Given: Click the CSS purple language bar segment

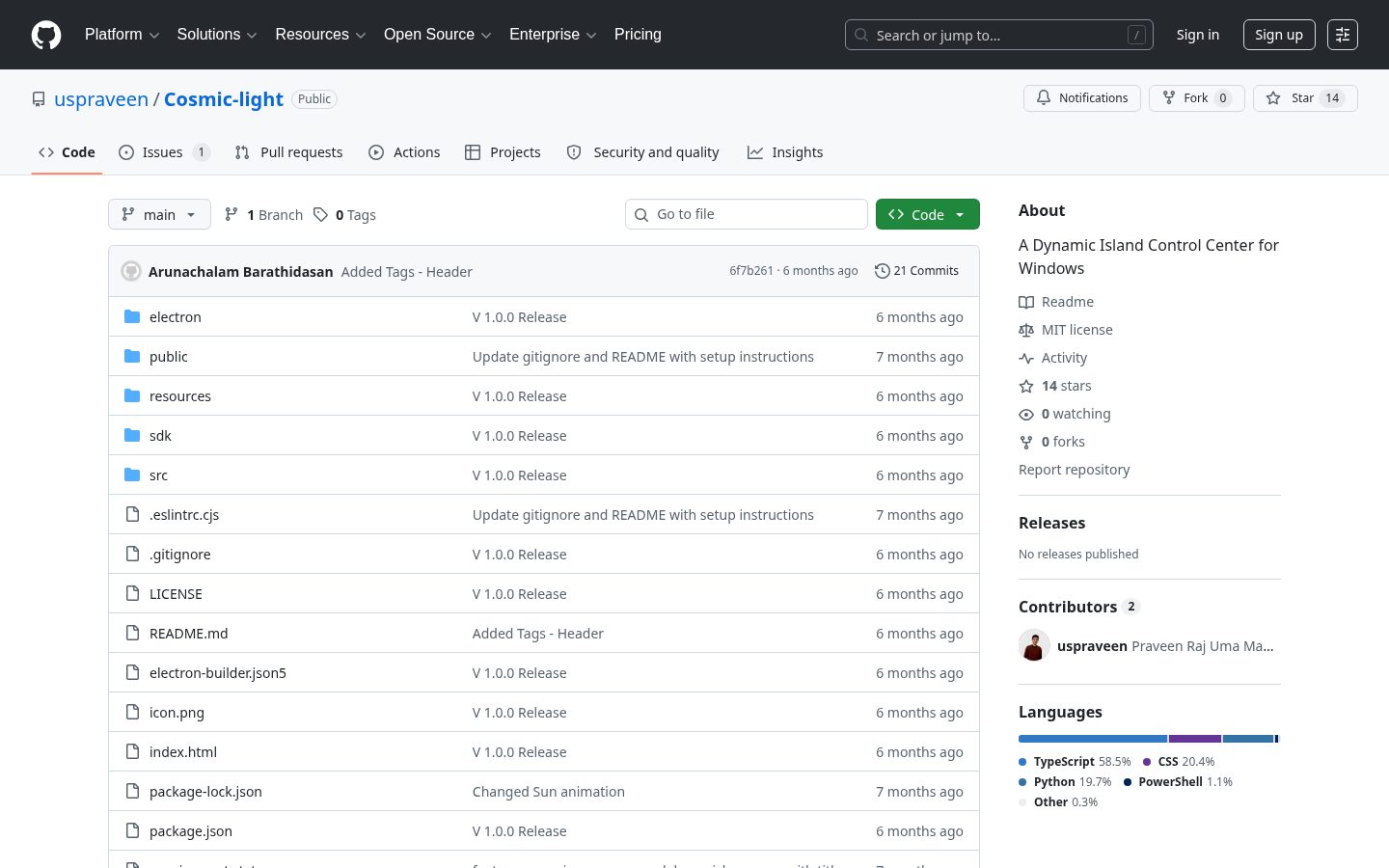Looking at the screenshot, I should [1195, 739].
